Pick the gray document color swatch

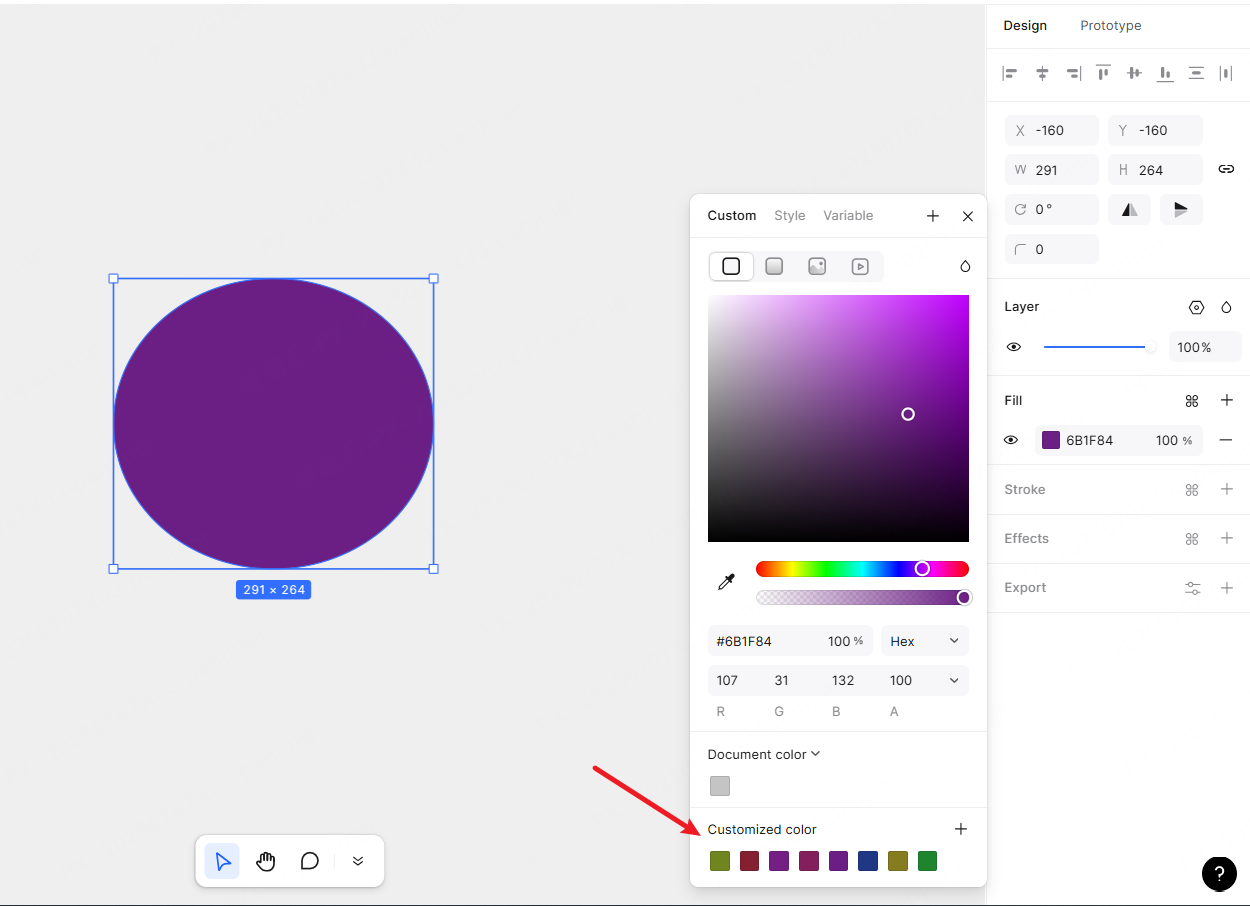pos(720,786)
